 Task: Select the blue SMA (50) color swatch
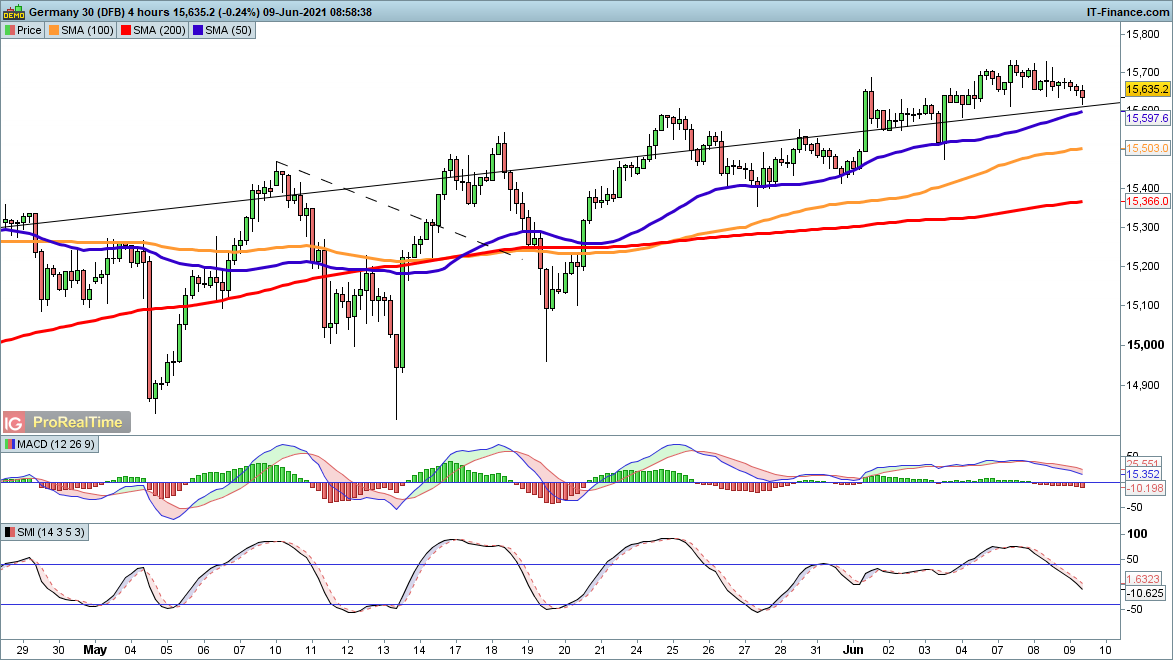(x=198, y=30)
